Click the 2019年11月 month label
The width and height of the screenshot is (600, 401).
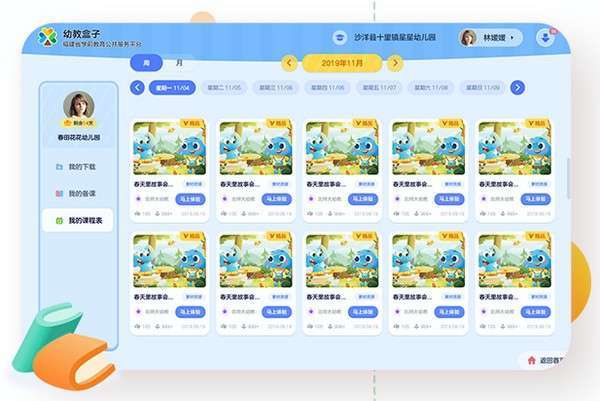pos(342,63)
